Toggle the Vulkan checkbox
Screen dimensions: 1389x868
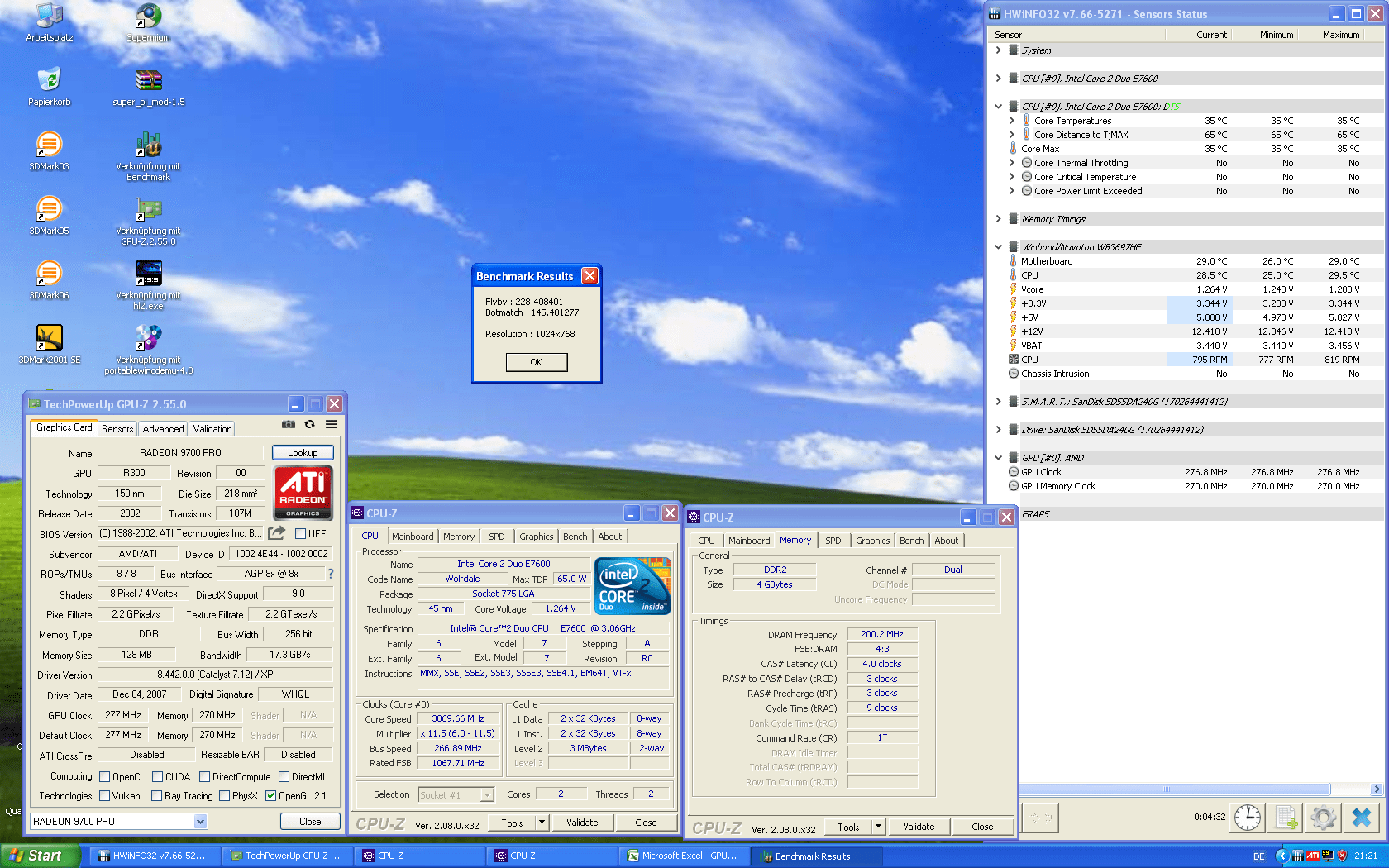tap(105, 796)
